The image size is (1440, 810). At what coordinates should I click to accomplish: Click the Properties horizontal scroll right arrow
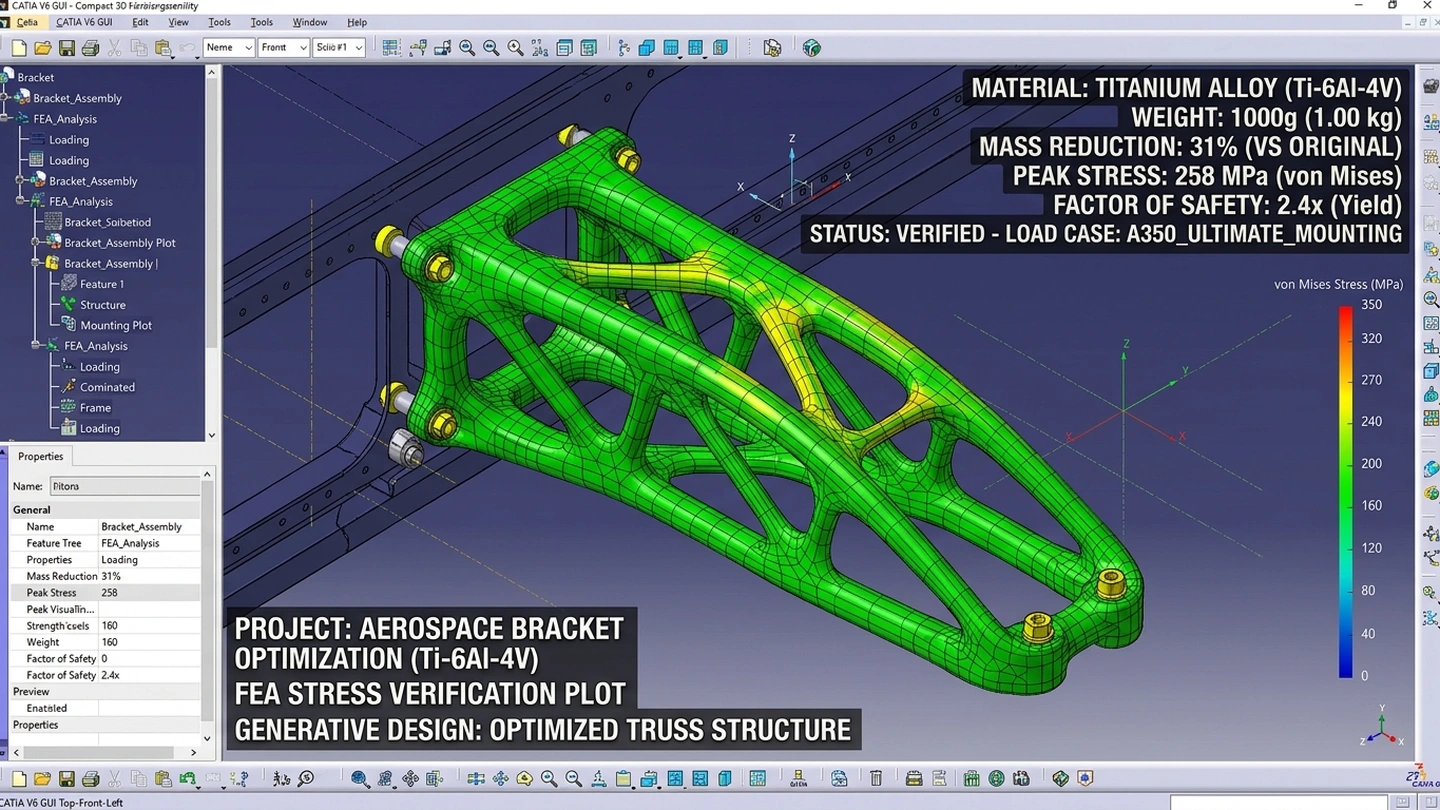(x=194, y=752)
